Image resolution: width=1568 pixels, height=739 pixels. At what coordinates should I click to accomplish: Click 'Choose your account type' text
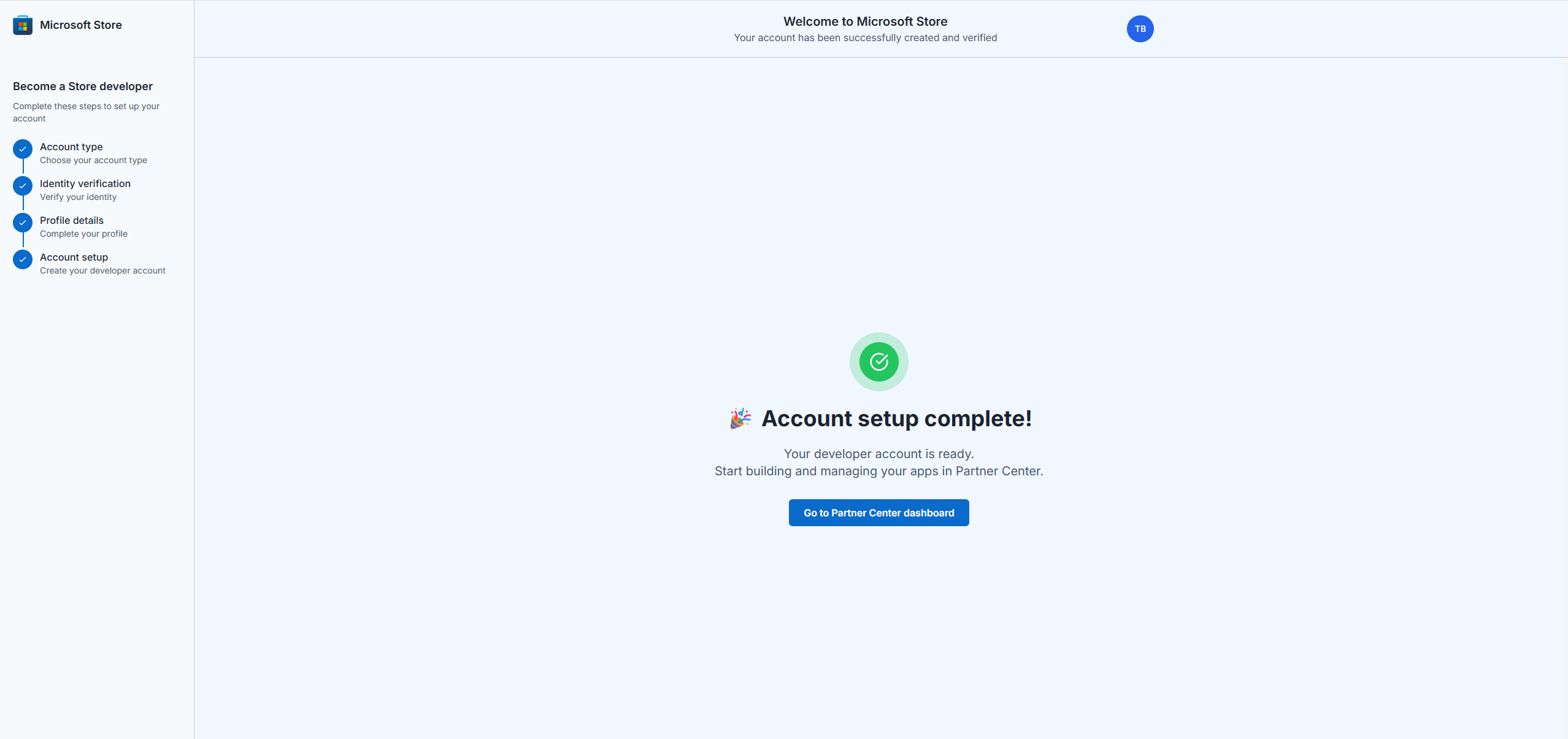click(93, 160)
